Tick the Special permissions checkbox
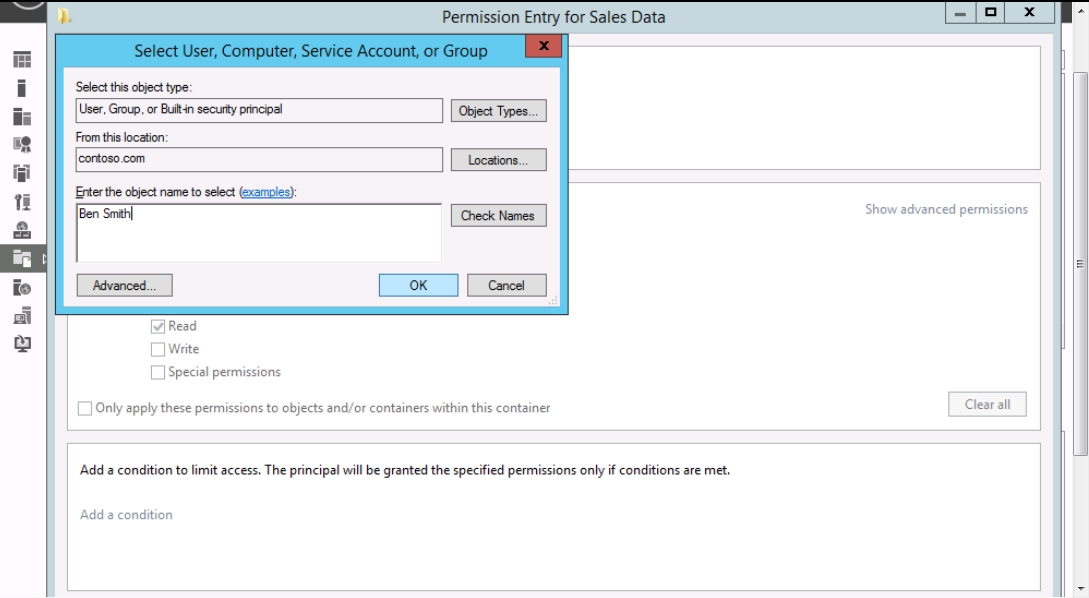 [157, 372]
